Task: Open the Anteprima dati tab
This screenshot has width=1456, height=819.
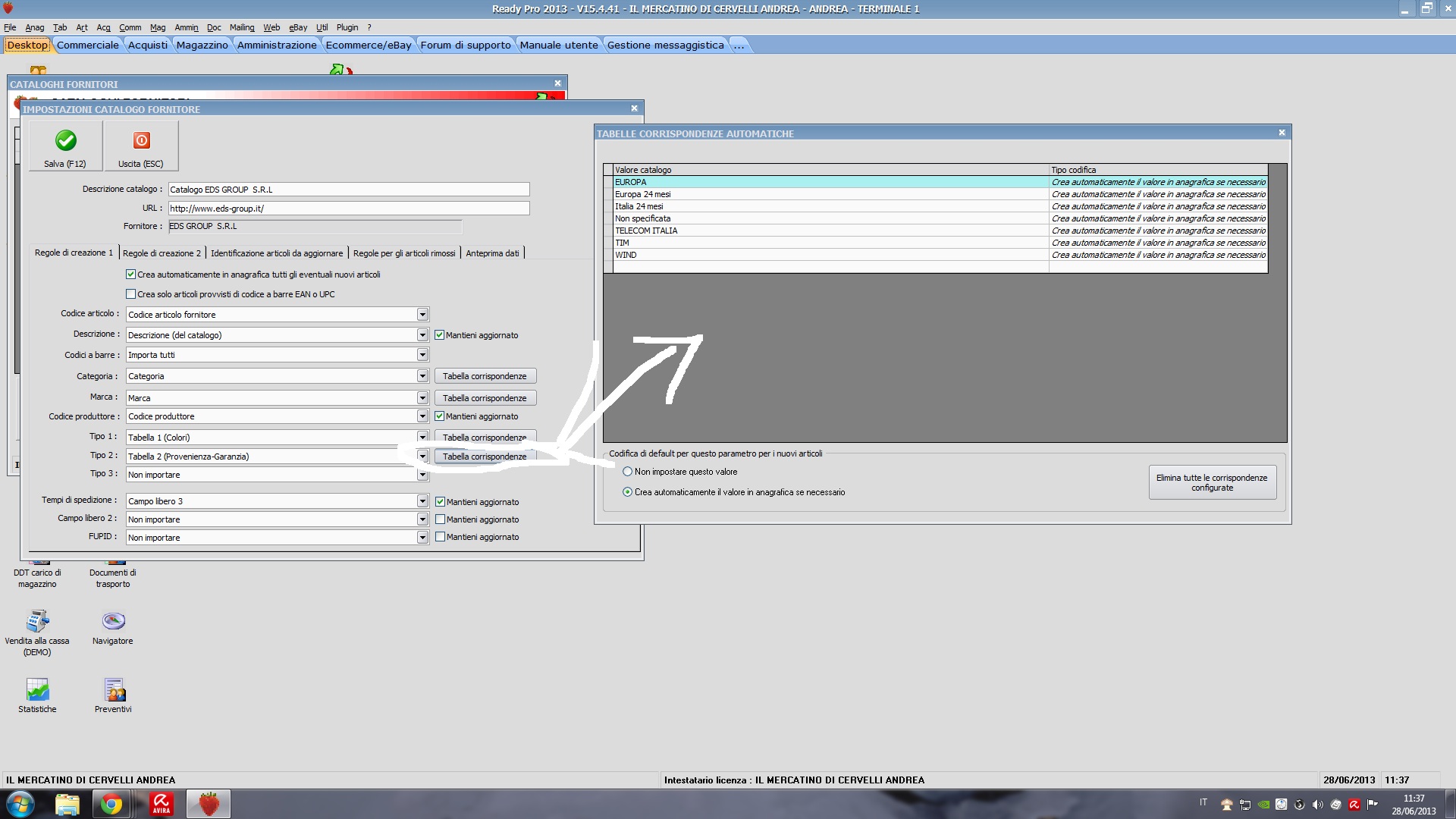Action: click(492, 253)
